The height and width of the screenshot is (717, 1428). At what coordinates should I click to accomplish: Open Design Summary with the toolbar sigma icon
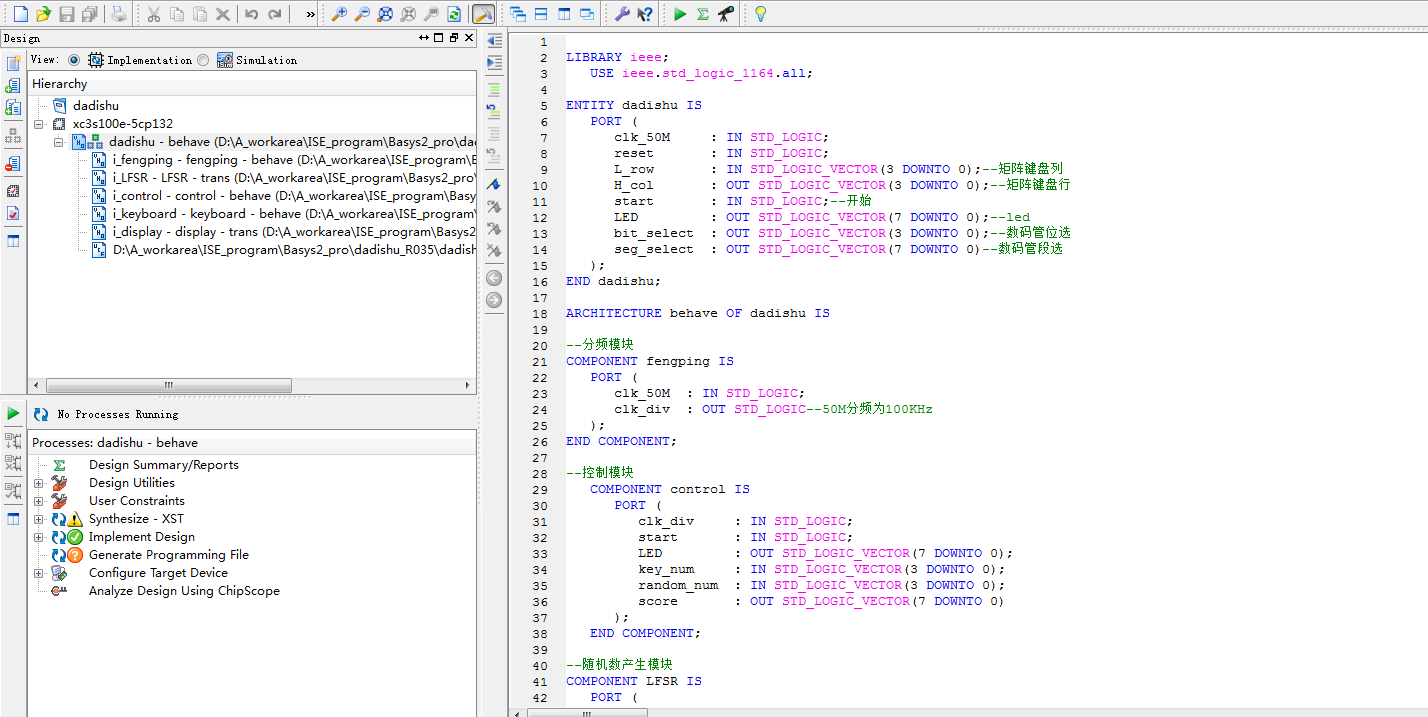703,14
